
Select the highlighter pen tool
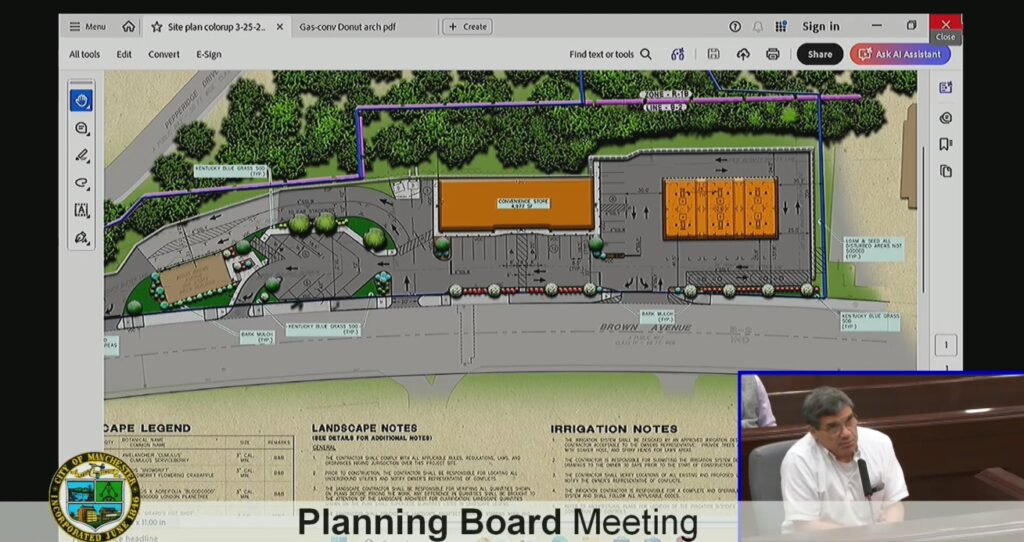pyautogui.click(x=81, y=155)
